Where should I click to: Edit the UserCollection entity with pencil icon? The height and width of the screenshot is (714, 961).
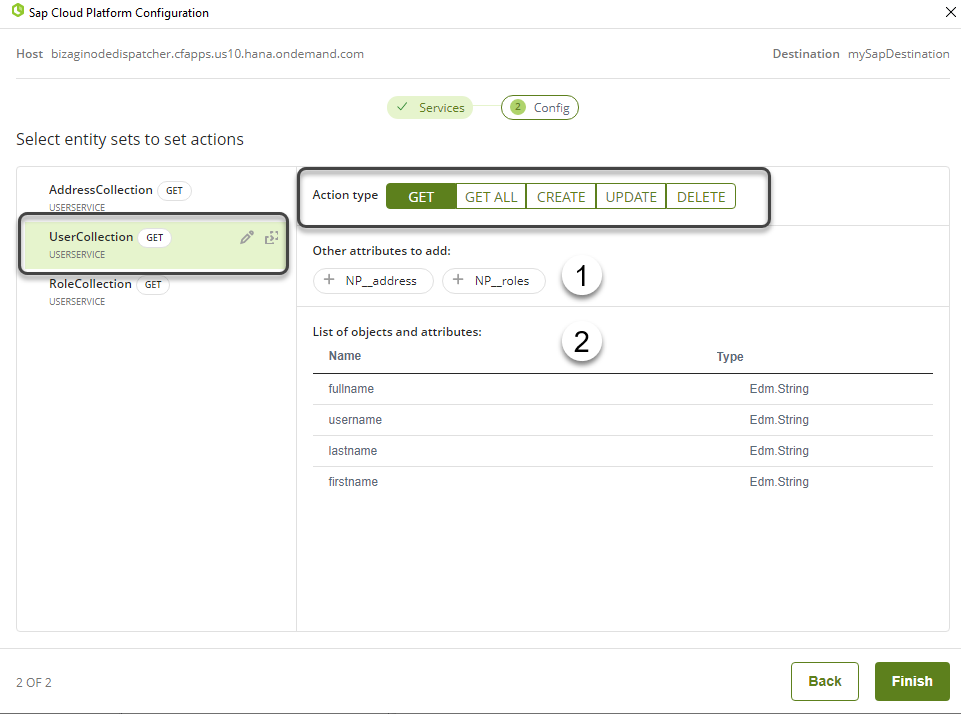tap(247, 238)
